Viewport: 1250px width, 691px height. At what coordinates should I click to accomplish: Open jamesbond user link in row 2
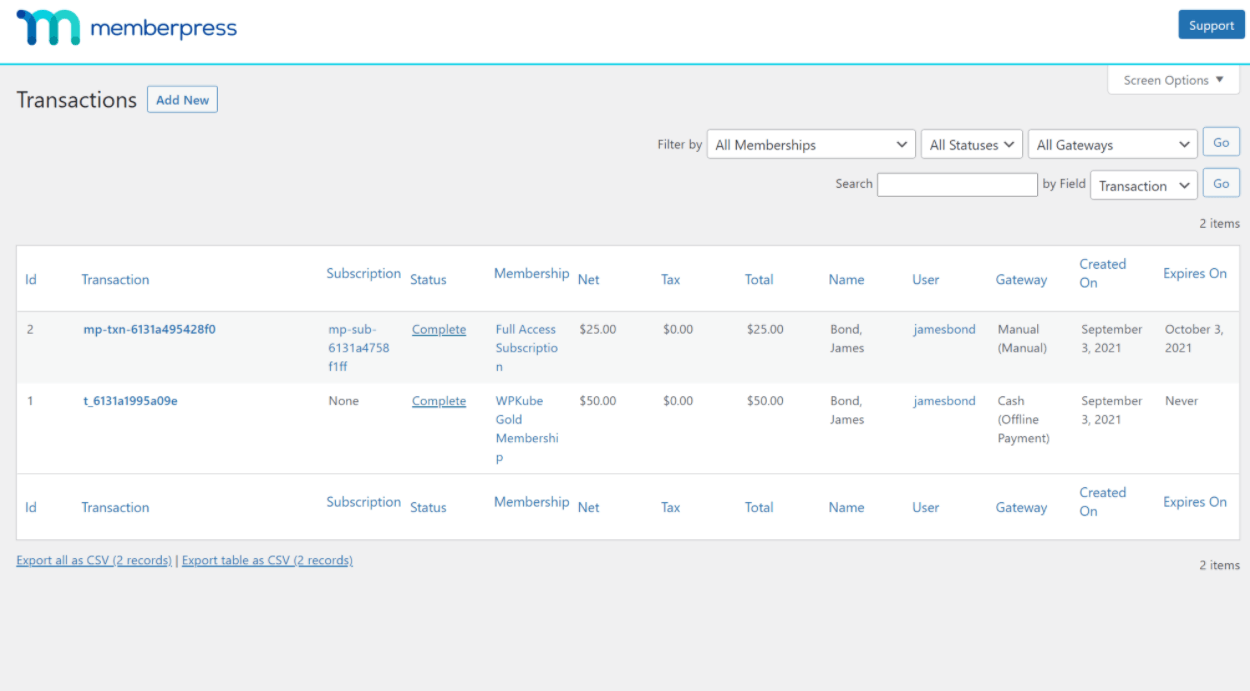pos(944,329)
